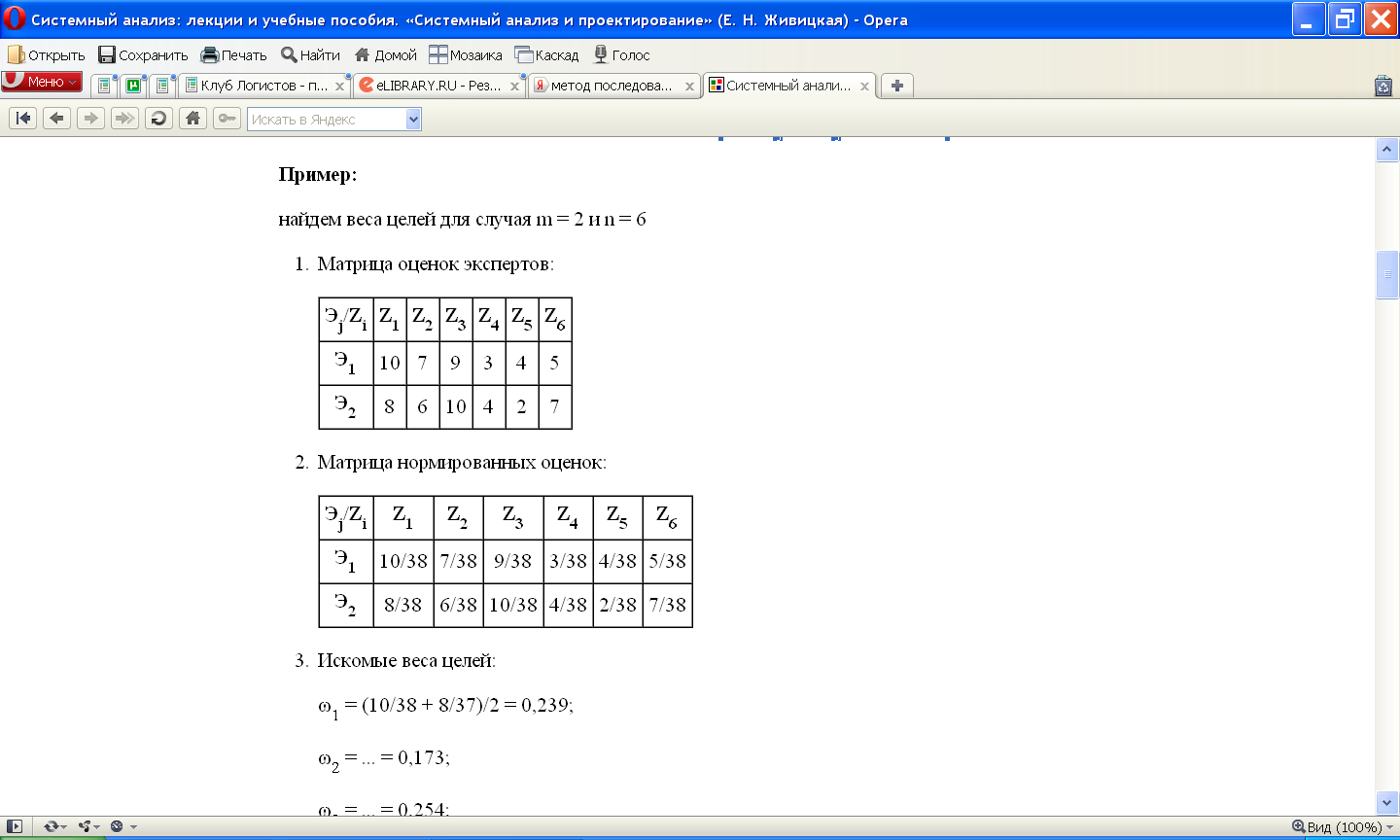
Task: Click the vertical scrollbar down arrow
Action: coord(1387,802)
